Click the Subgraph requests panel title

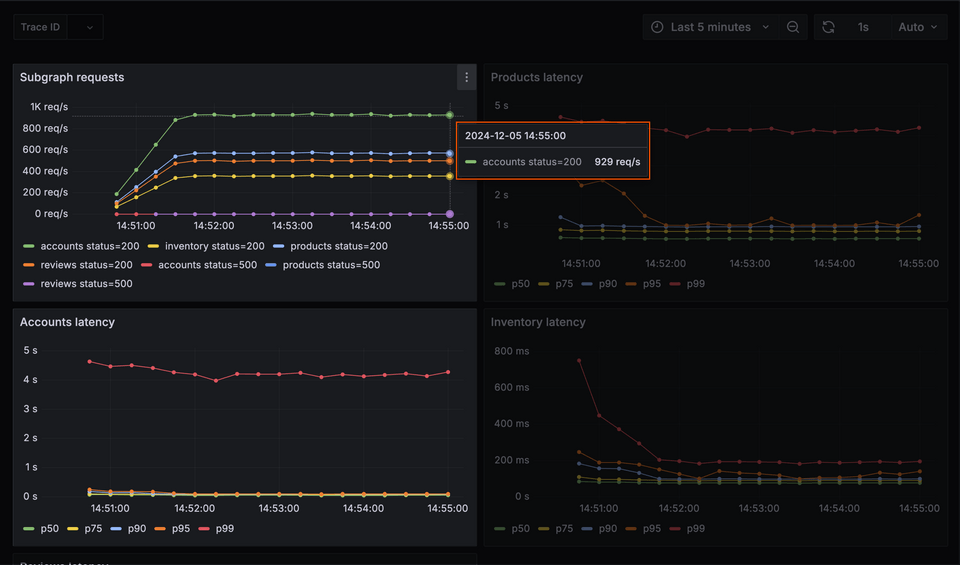point(72,77)
